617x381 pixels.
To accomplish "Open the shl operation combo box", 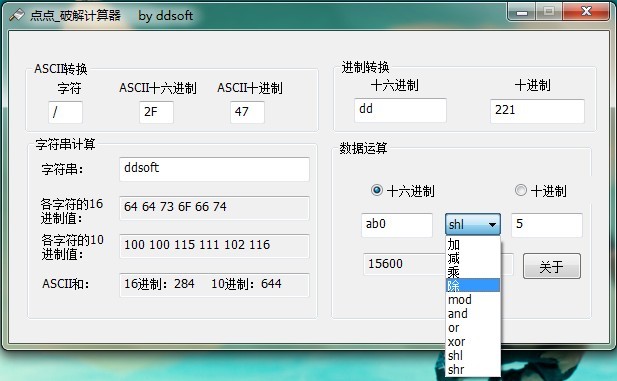I will point(473,224).
